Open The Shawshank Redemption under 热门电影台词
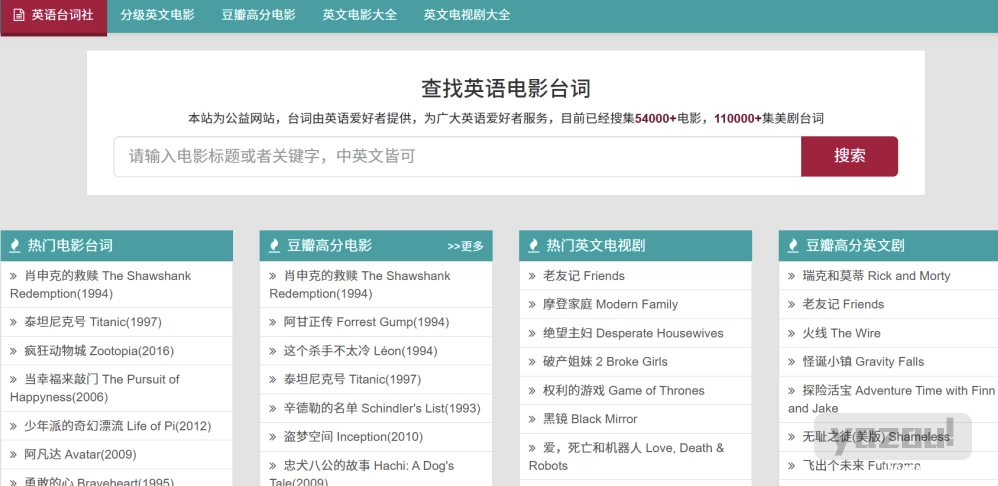The image size is (998, 486). click(100, 285)
